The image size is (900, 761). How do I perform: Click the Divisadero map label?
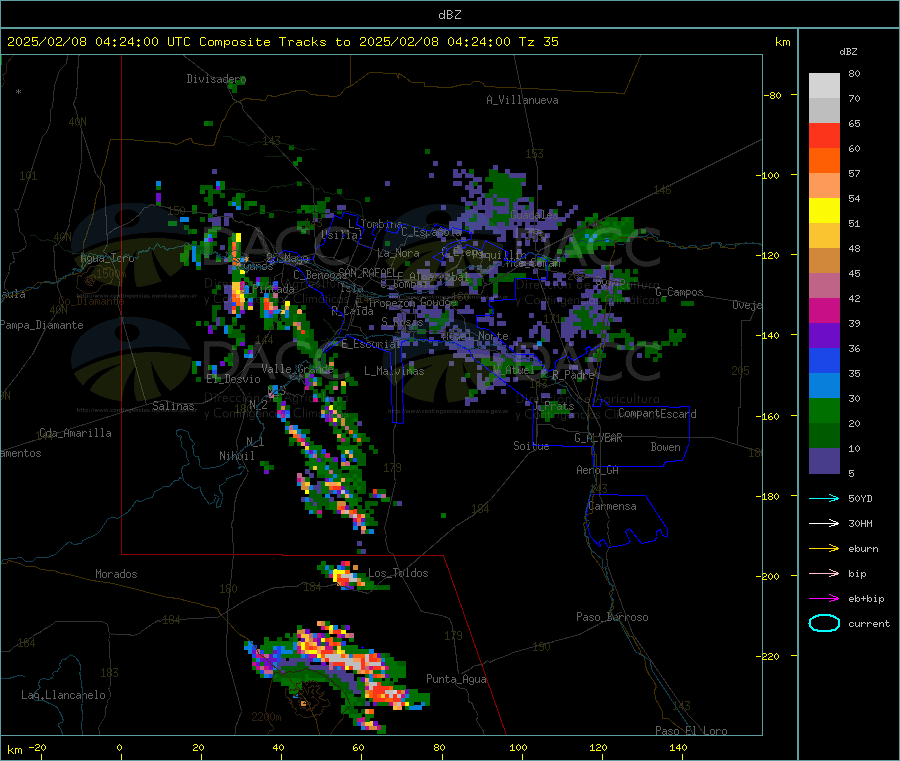(x=216, y=79)
